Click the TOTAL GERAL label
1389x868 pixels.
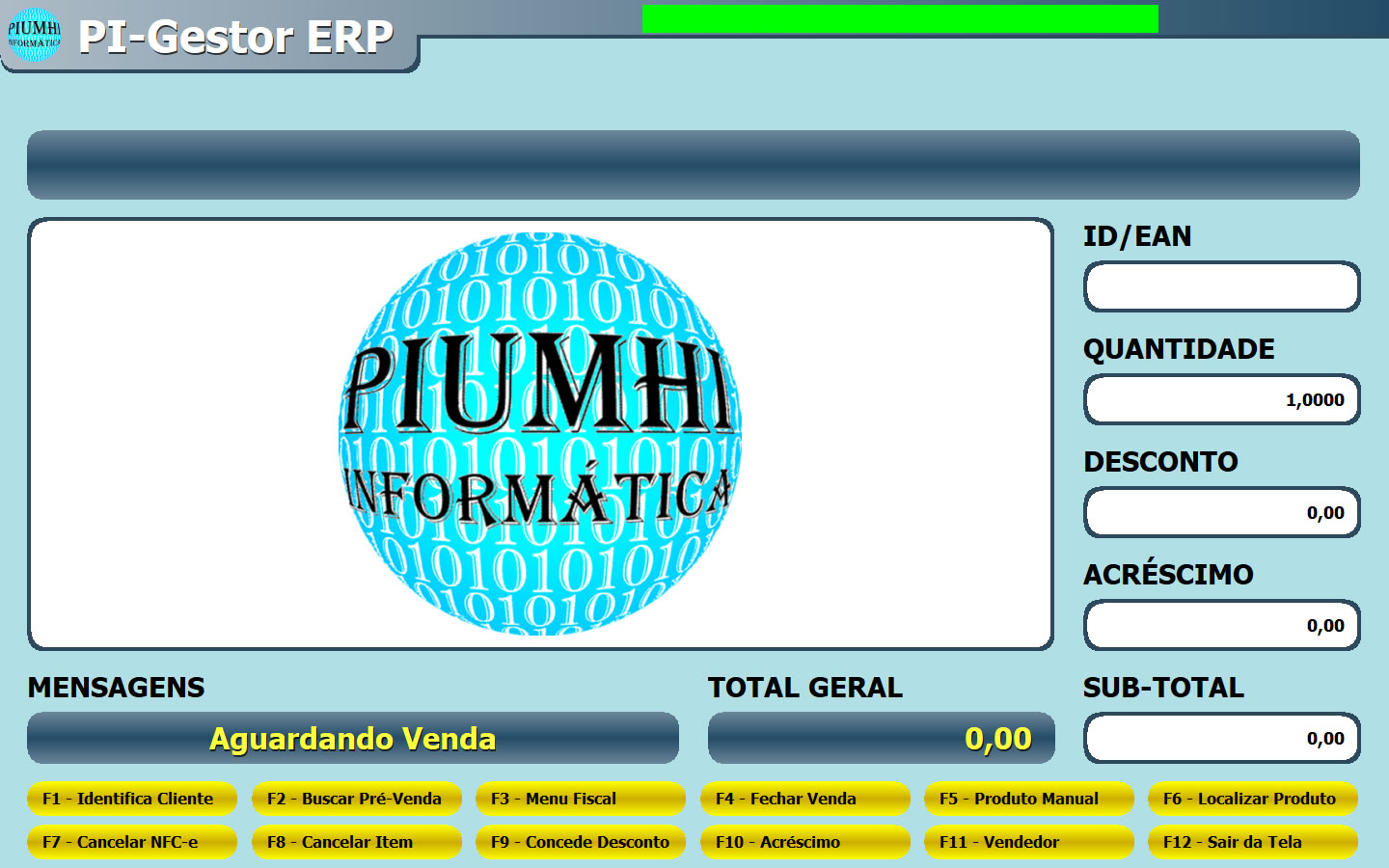click(x=805, y=688)
